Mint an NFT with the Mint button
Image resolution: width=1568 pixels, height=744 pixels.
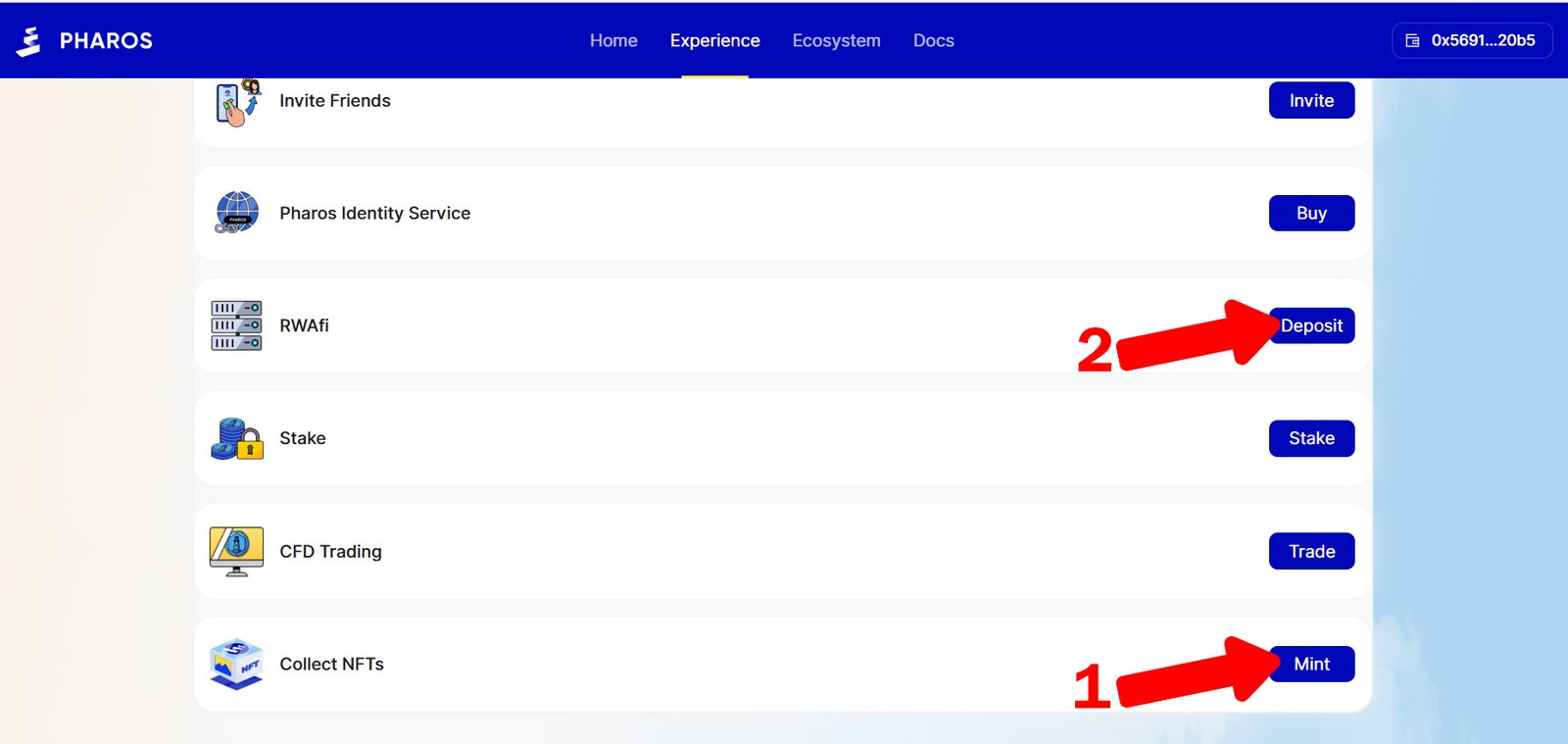1313,664
